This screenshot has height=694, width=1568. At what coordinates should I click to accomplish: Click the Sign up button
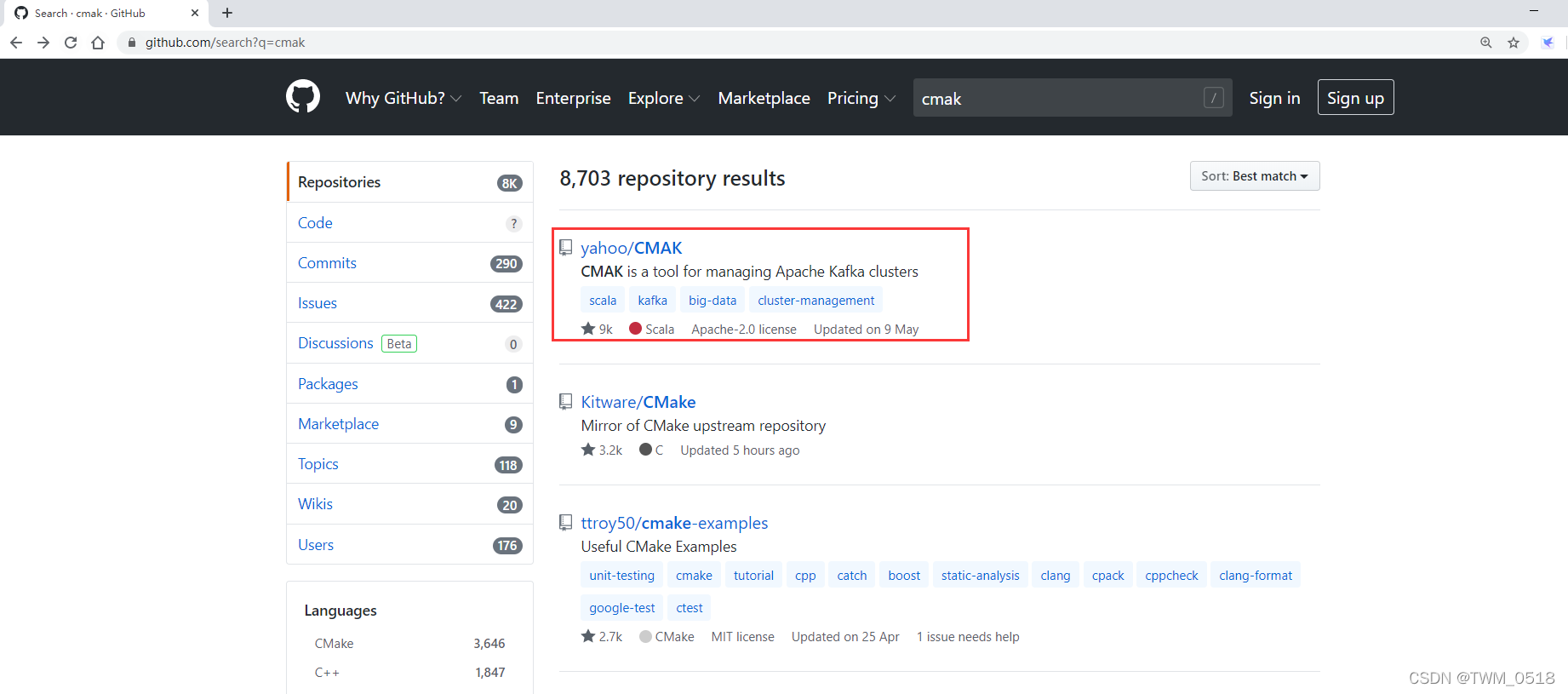1355,98
